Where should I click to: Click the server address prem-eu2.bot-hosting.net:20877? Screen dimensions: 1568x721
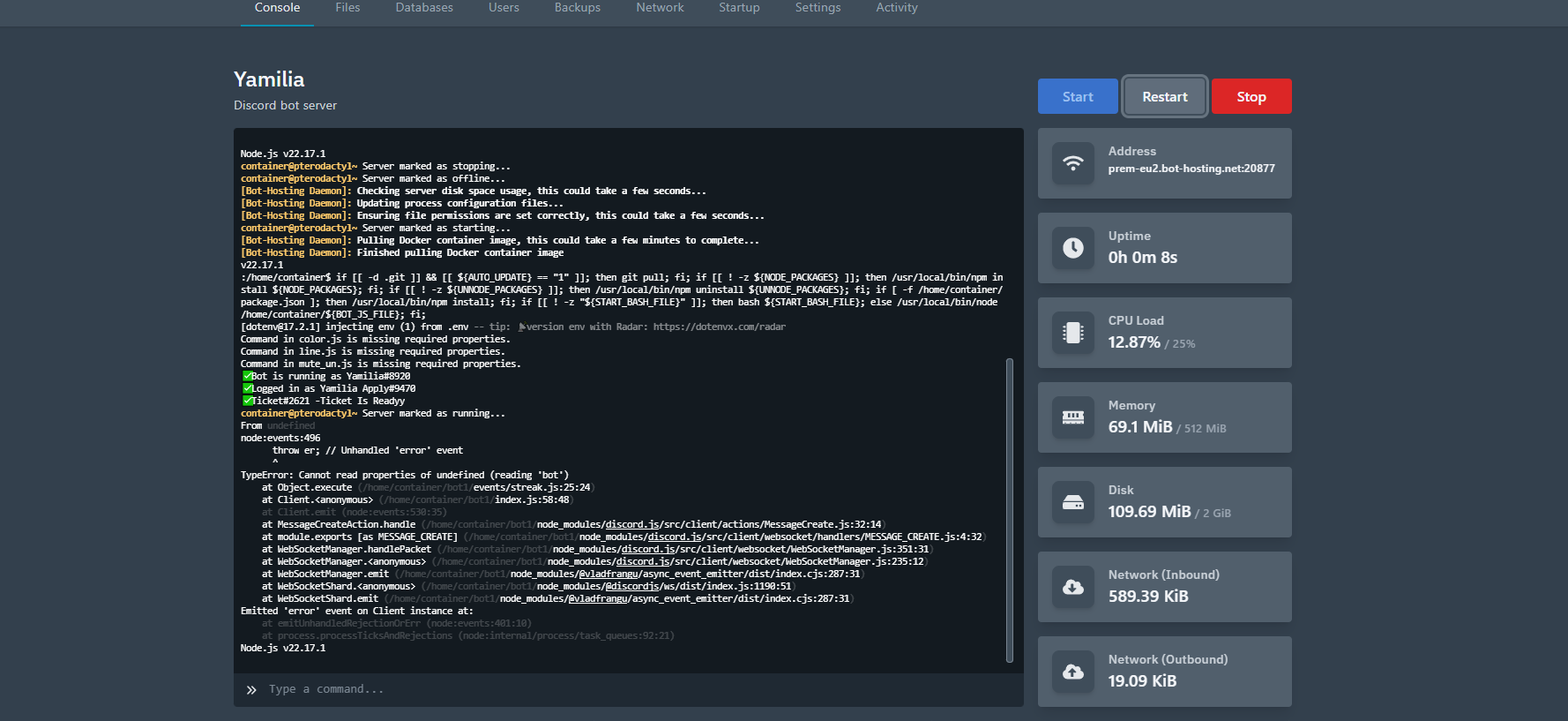tap(1191, 169)
